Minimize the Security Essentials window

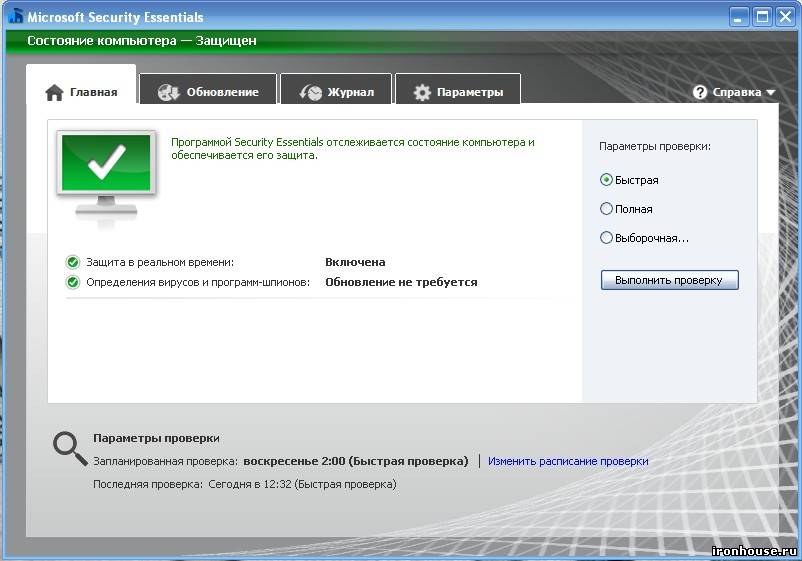click(738, 17)
